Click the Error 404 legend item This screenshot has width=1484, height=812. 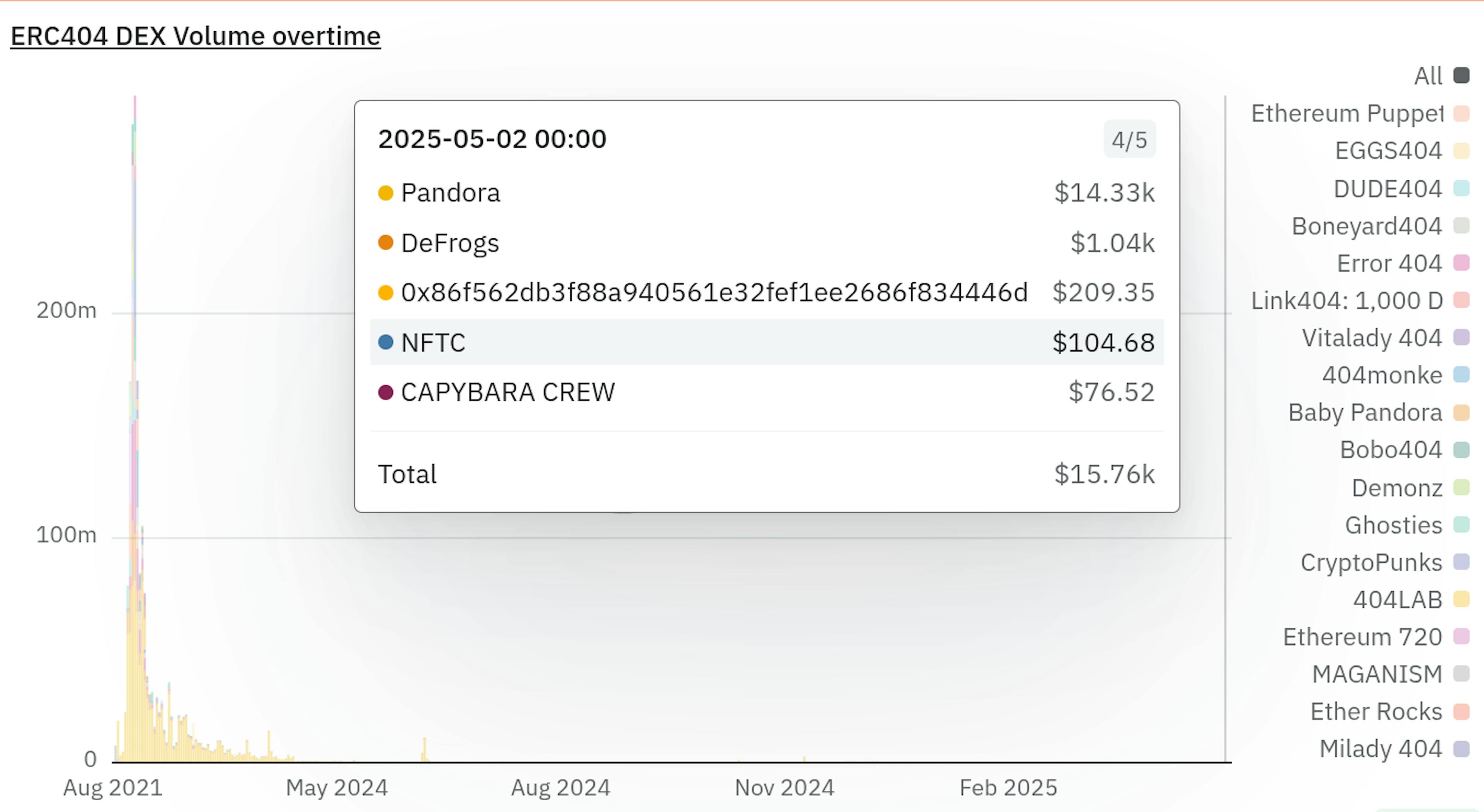pos(1389,263)
